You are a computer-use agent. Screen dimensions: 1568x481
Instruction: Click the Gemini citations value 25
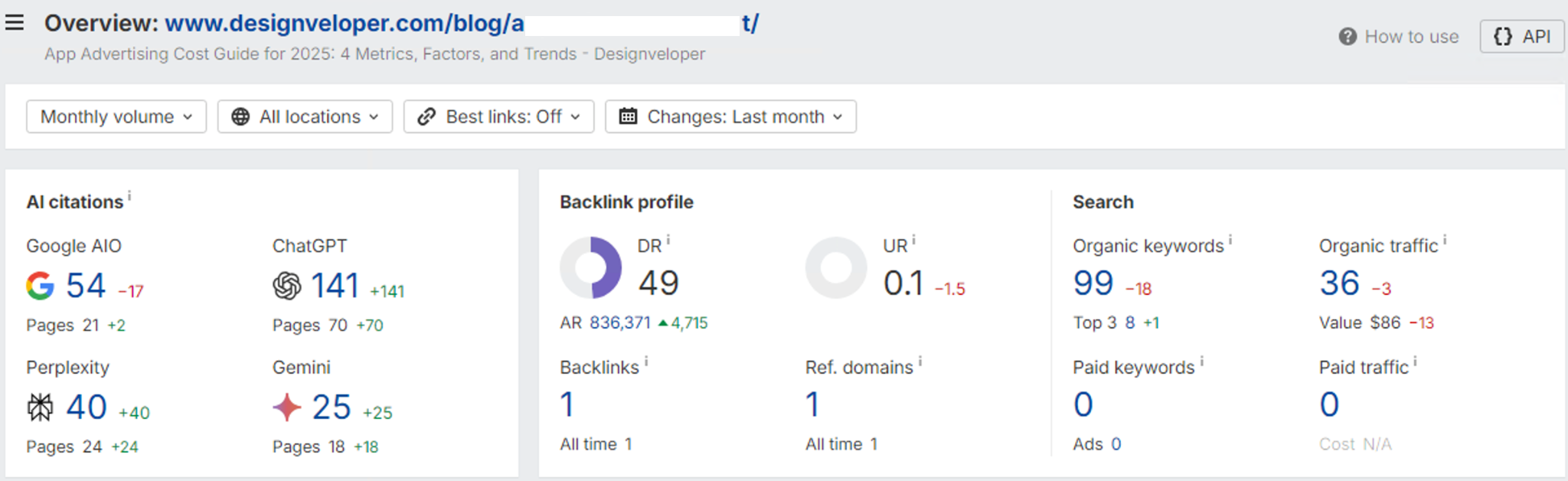click(332, 407)
